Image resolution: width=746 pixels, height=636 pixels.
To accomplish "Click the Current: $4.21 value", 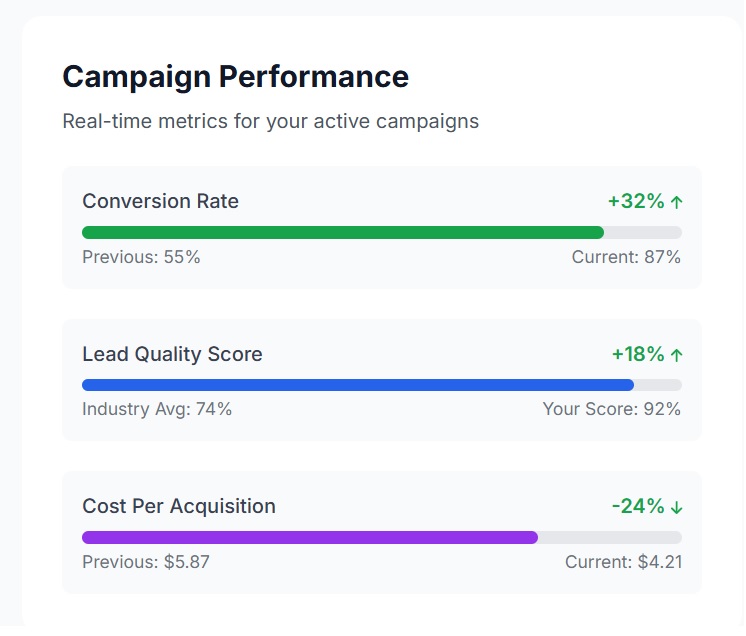I will (623, 562).
